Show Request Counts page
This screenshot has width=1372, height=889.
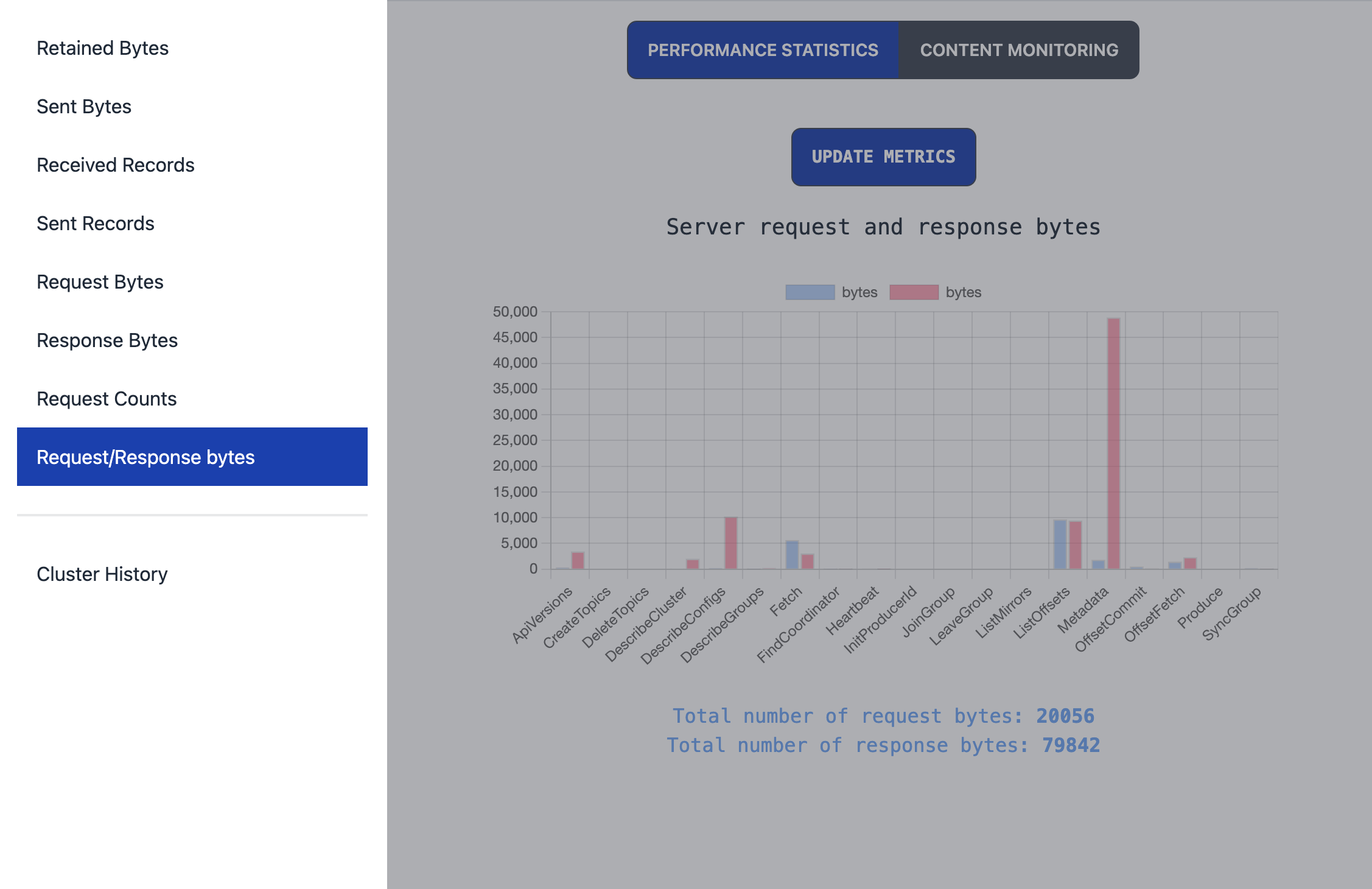point(107,399)
